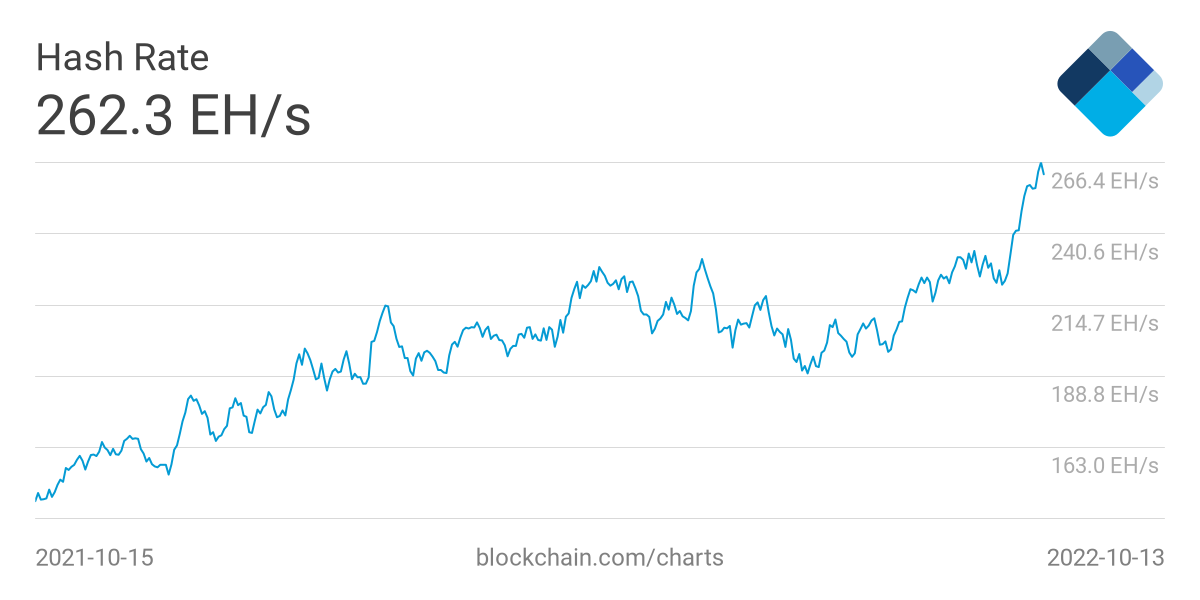Click the 2021-10-15 start date
Viewport: 1200px width, 600px height.
[95, 558]
